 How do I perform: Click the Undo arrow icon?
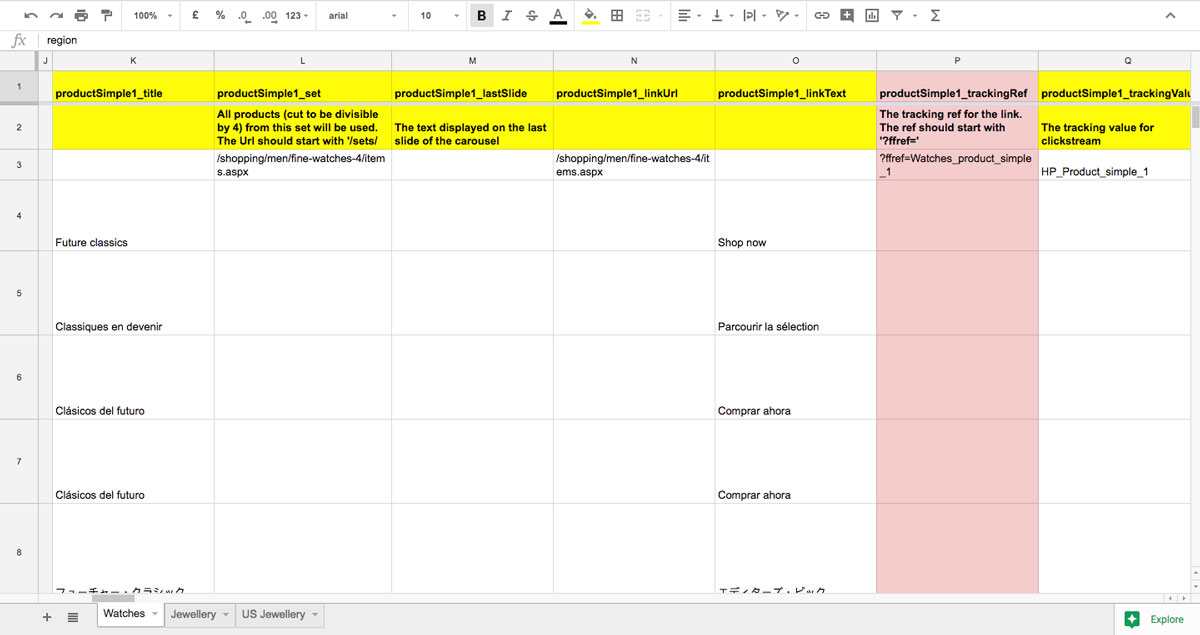(31, 16)
